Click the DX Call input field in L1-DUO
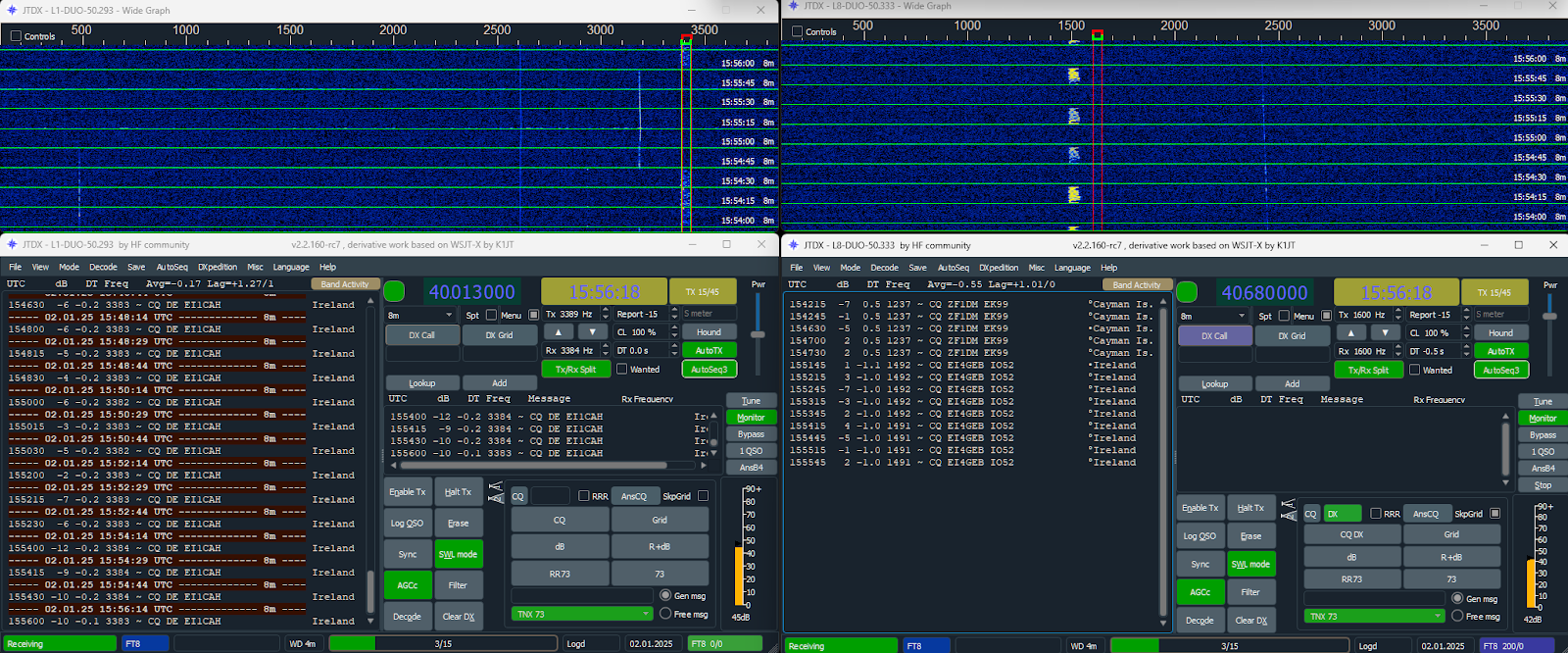 click(x=422, y=352)
